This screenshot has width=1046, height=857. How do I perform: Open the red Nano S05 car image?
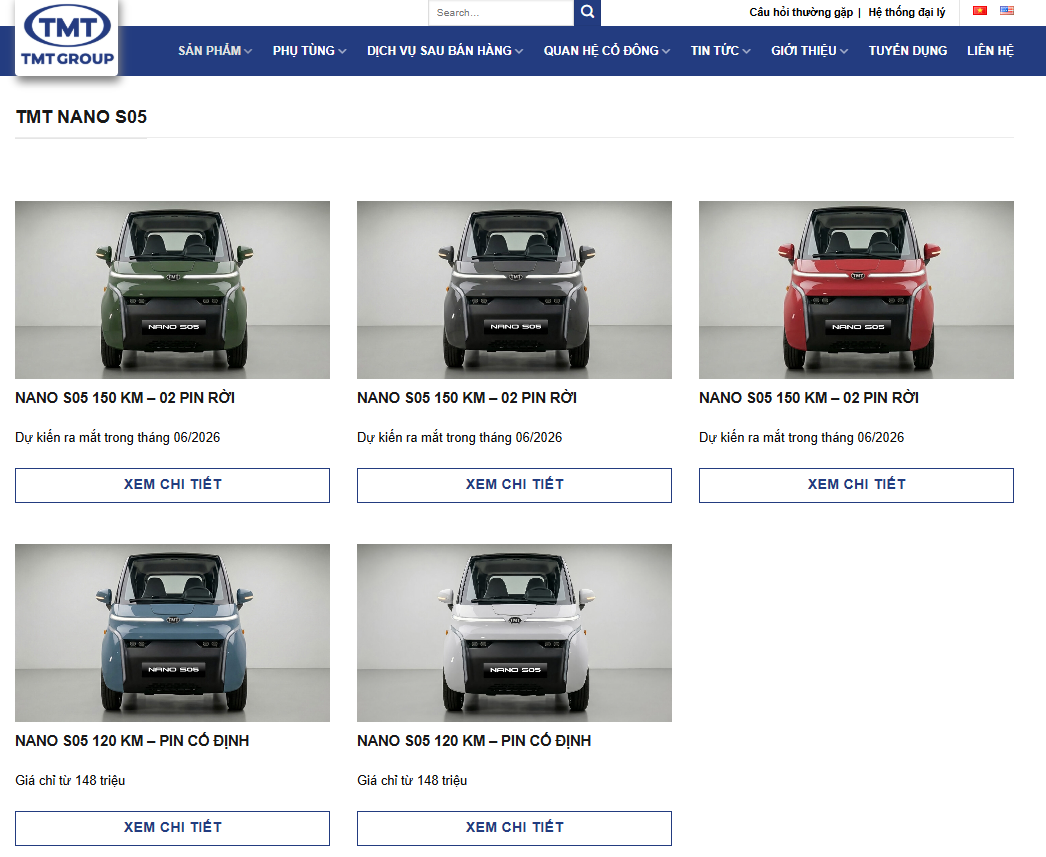(857, 290)
